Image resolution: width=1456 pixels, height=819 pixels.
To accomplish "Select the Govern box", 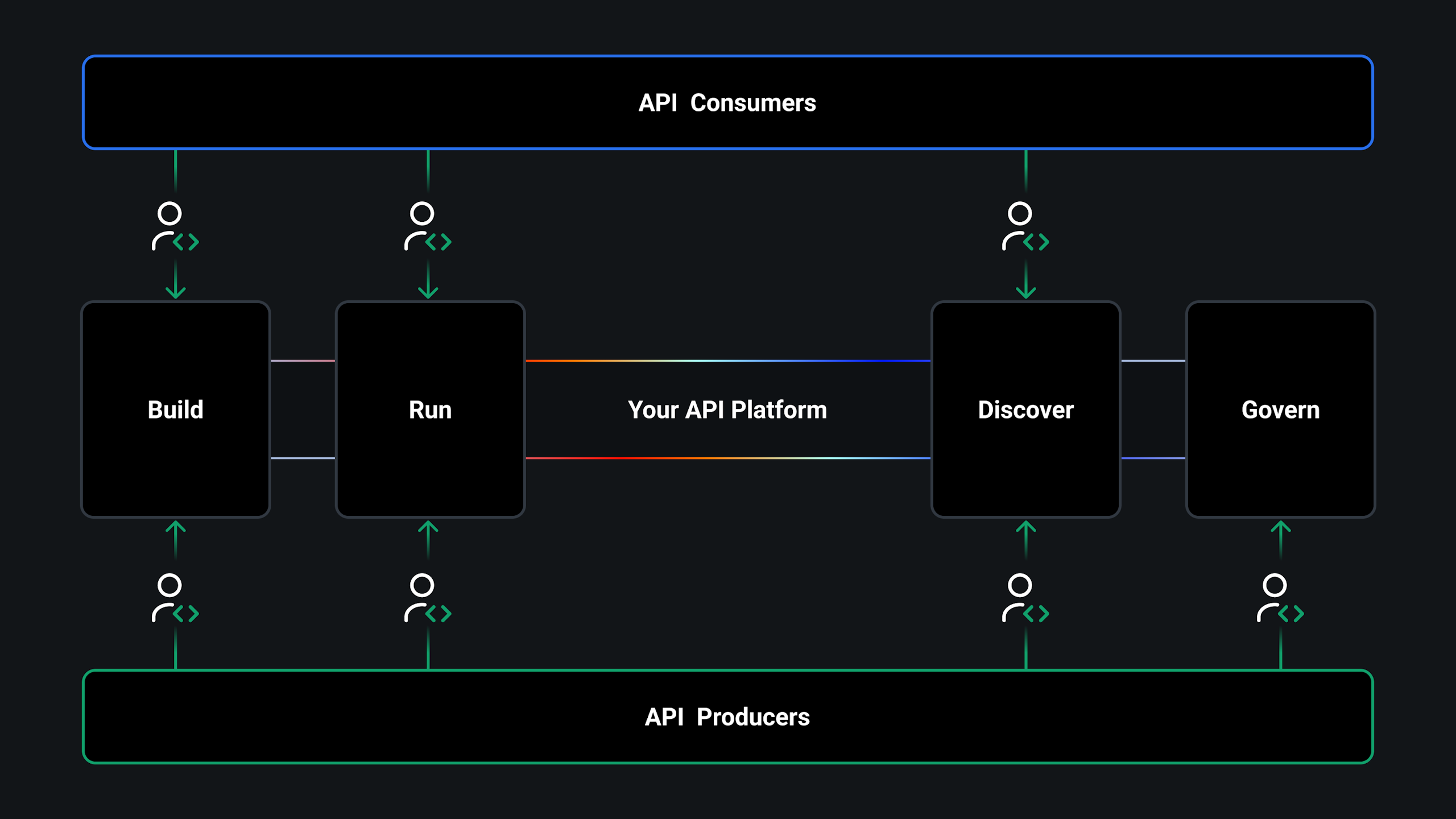I will pyautogui.click(x=1280, y=409).
